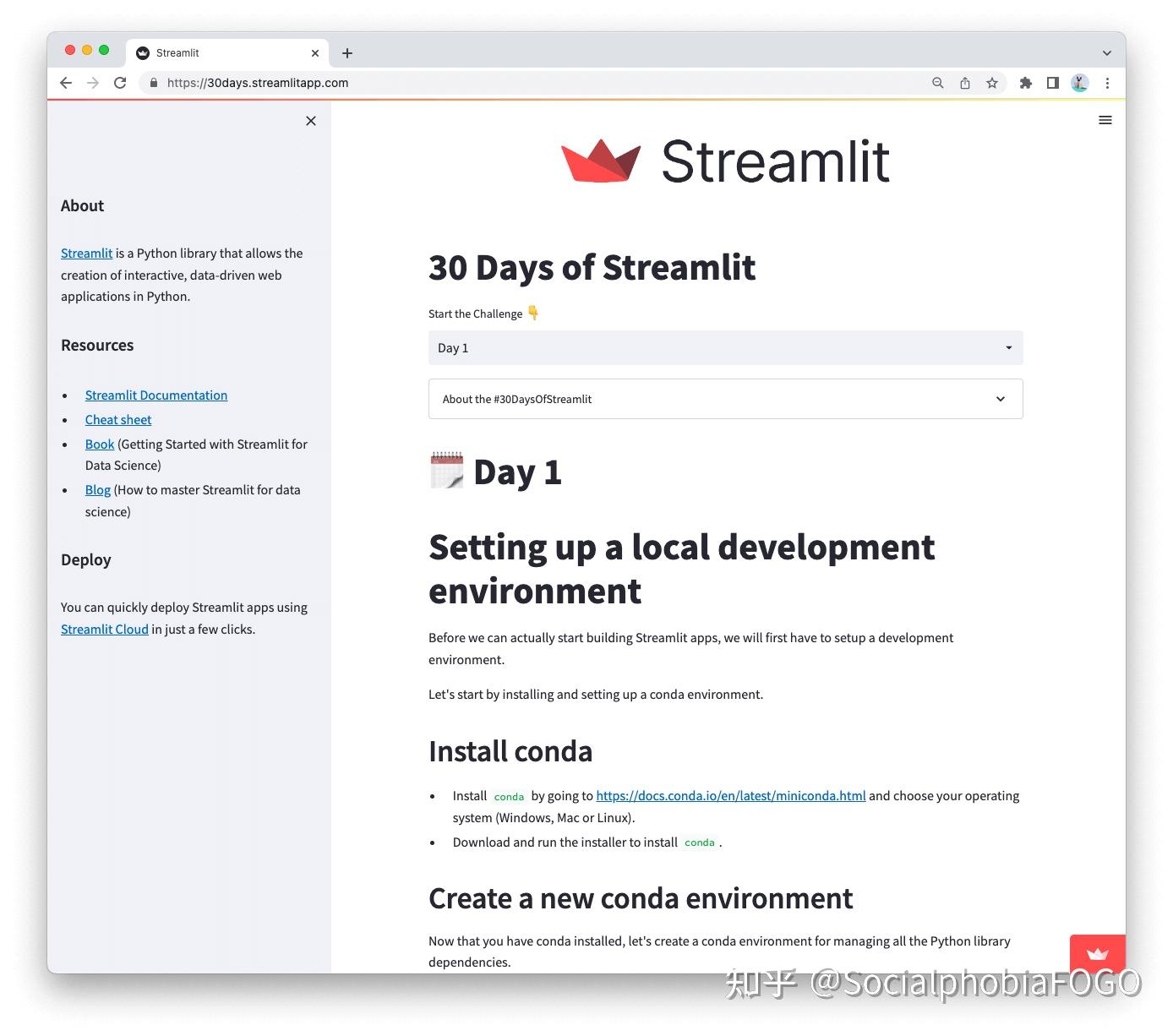This screenshot has width=1173, height=1036.
Task: Click the browser address bar
Action: tap(338, 83)
